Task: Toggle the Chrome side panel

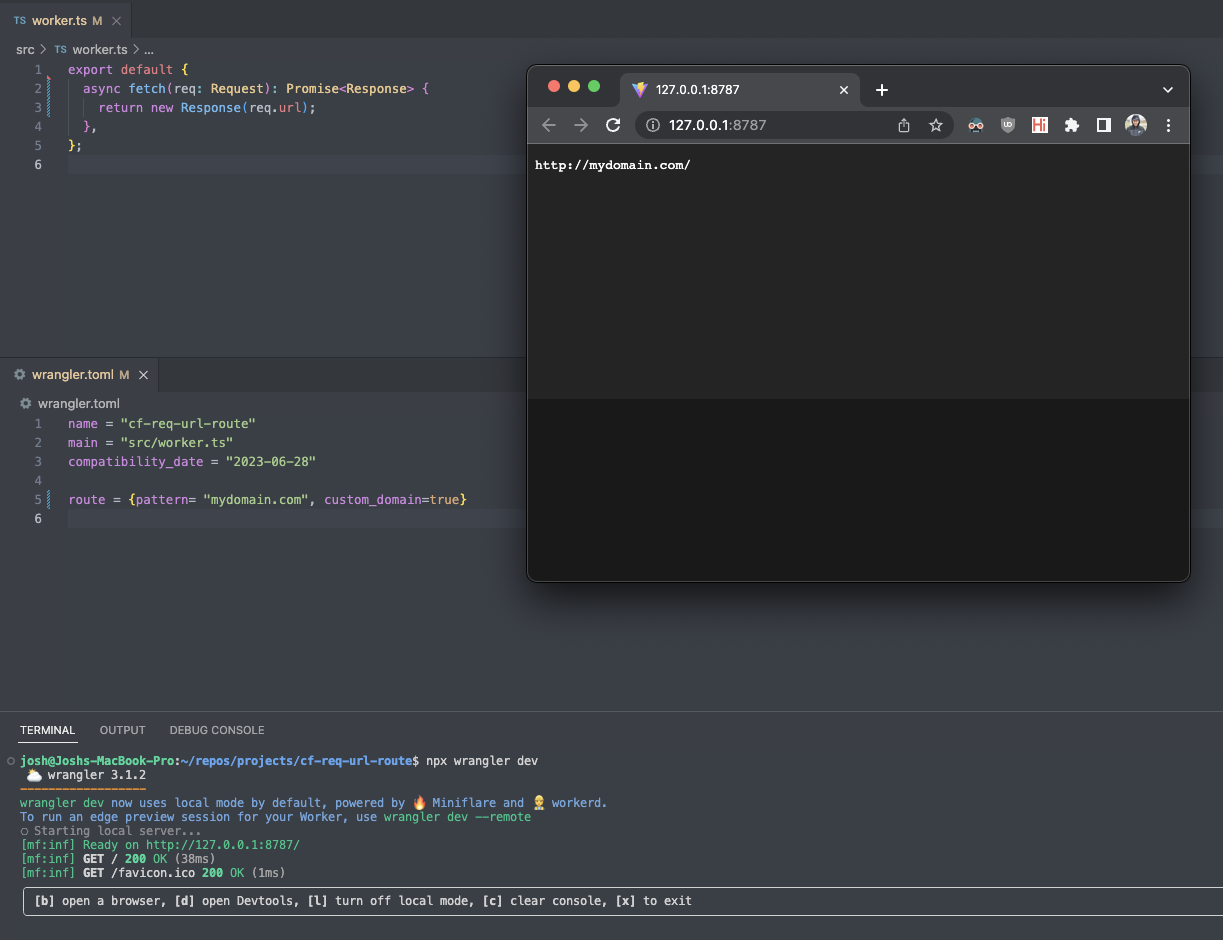Action: (x=1104, y=125)
